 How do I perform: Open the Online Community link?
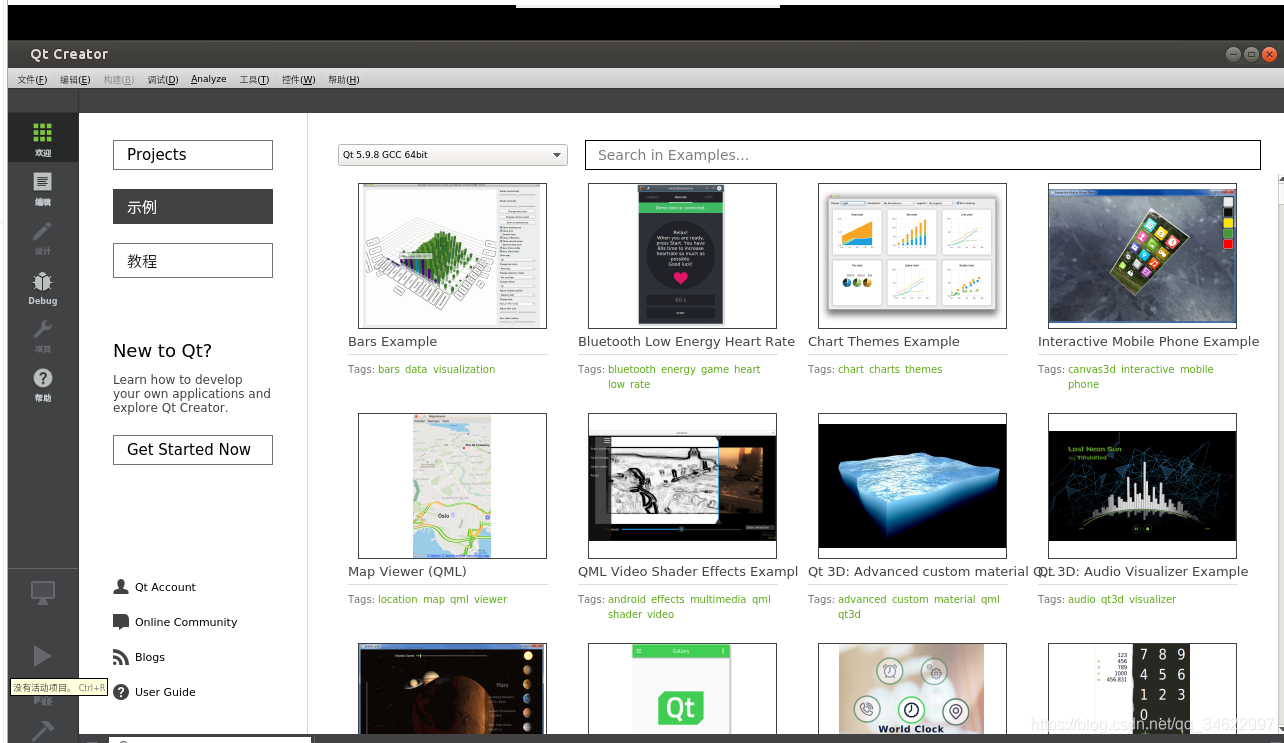pos(186,622)
